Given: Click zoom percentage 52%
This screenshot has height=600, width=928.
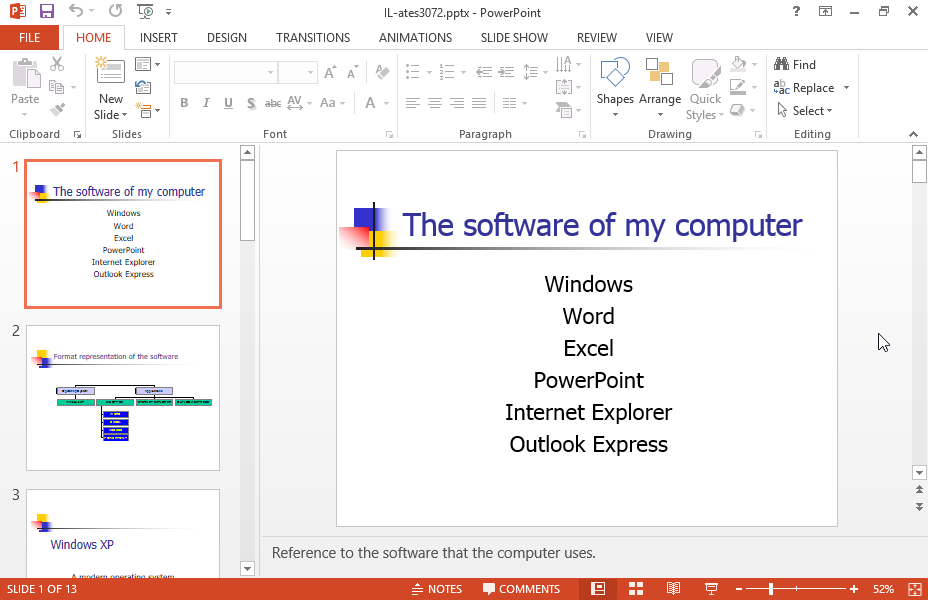Looking at the screenshot, I should click(883, 589).
